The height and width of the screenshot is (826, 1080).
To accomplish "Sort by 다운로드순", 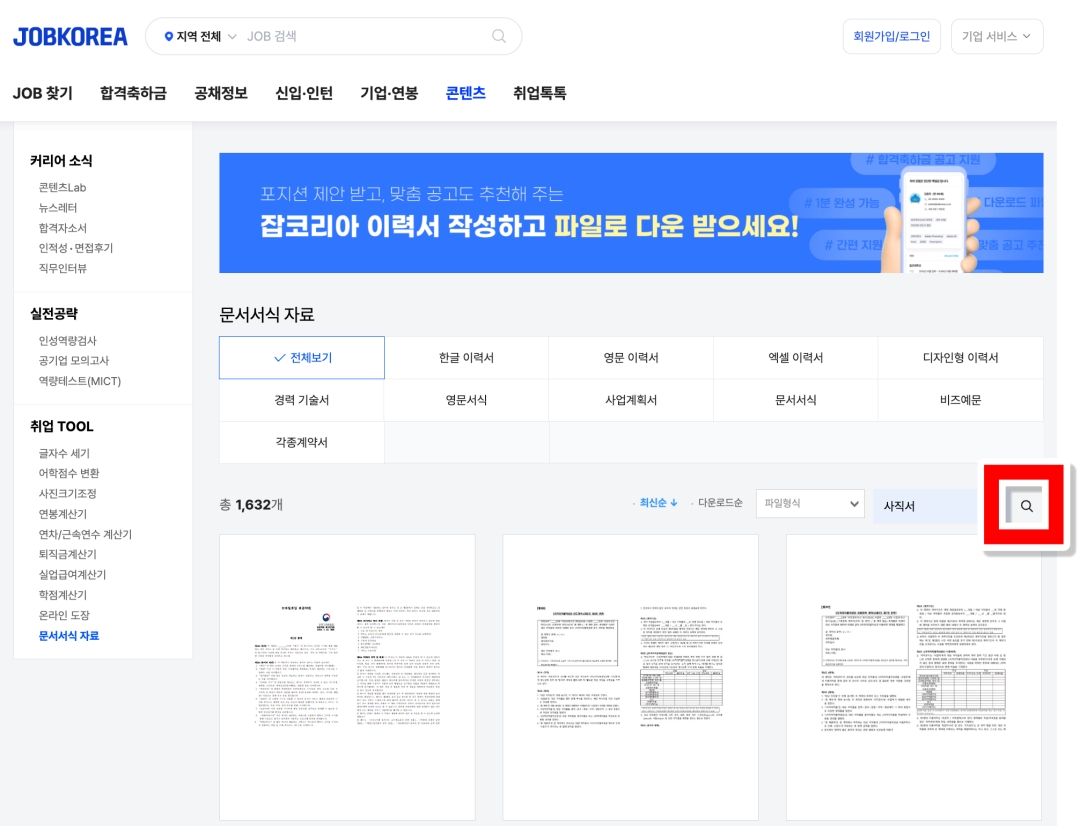I will pyautogui.click(x=719, y=503).
